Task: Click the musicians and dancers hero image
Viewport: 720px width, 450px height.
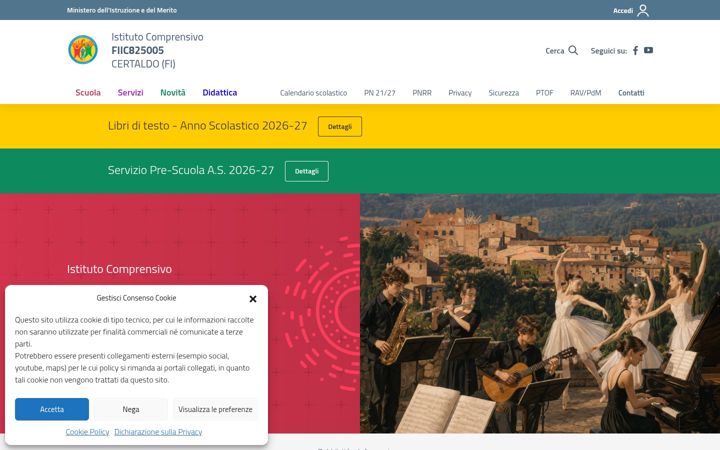Action: (x=540, y=313)
